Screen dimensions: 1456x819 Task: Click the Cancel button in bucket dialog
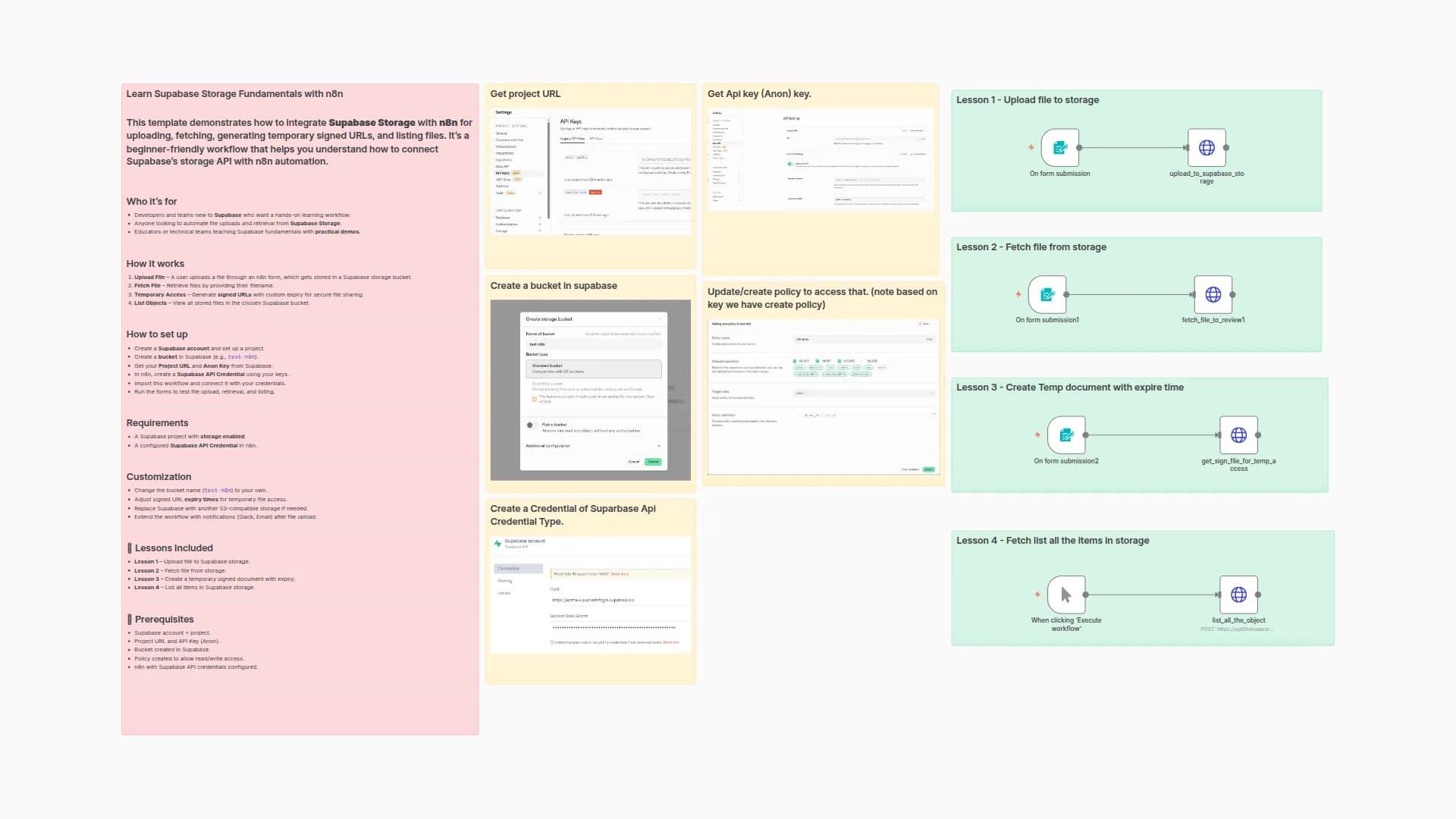coord(633,462)
